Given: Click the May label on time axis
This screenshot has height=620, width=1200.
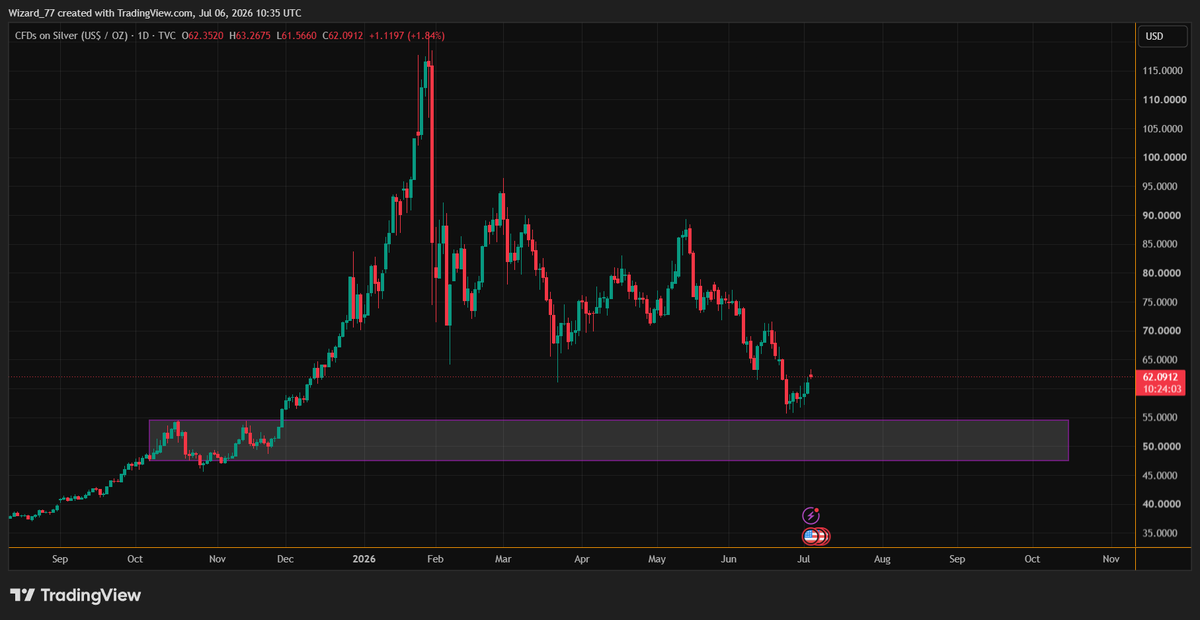Looking at the screenshot, I should pyautogui.click(x=656, y=561).
